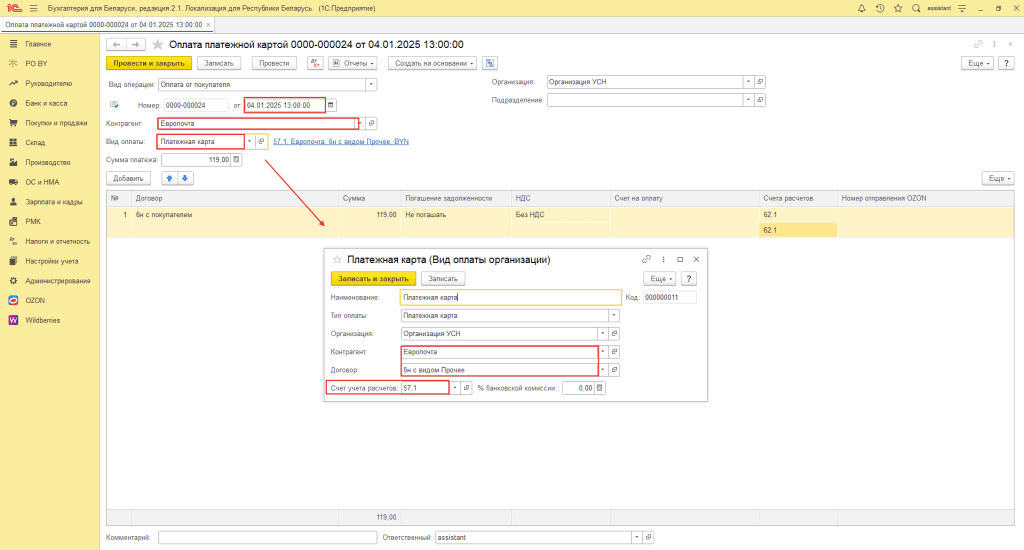This screenshot has height=550, width=1024.
Task: Add the document to favorites via star
Action: pos(157,44)
